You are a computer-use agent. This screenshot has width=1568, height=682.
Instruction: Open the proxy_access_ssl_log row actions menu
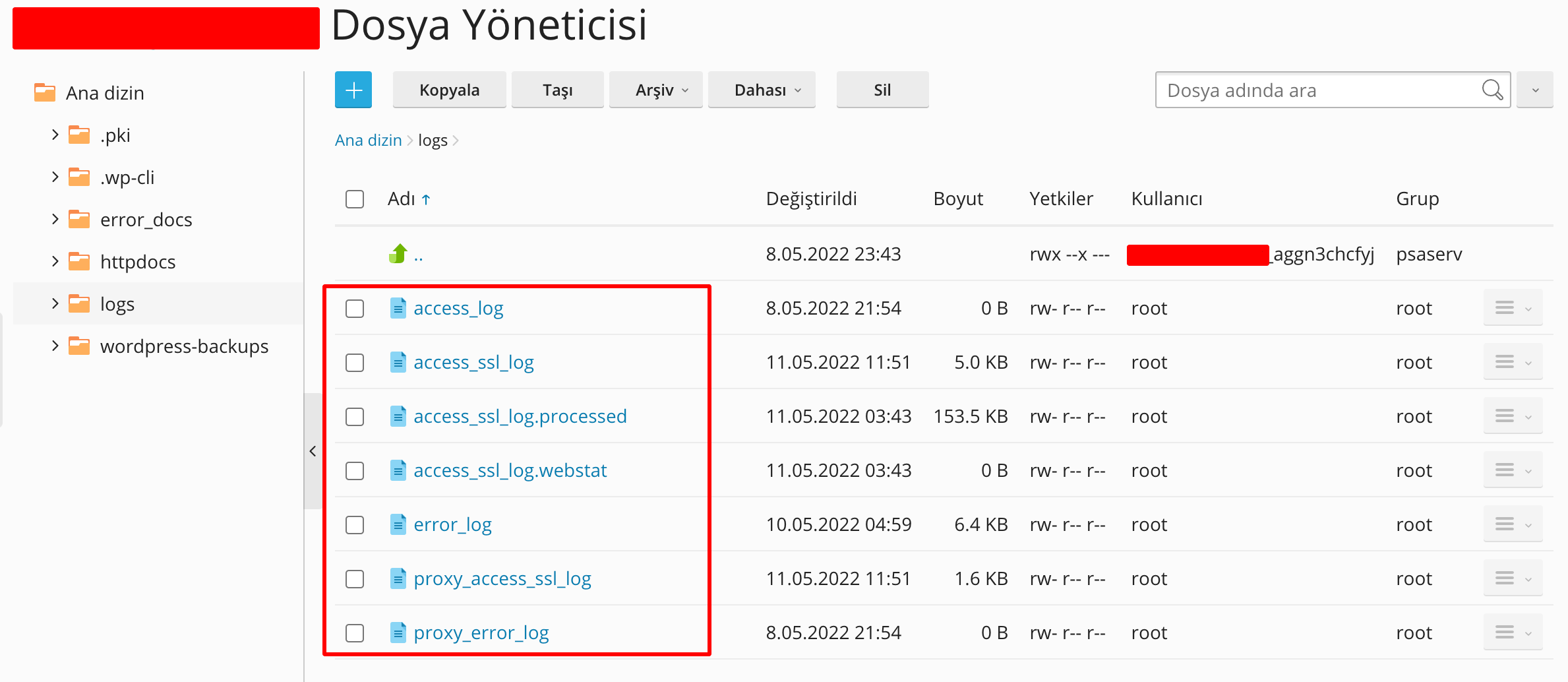1513,578
